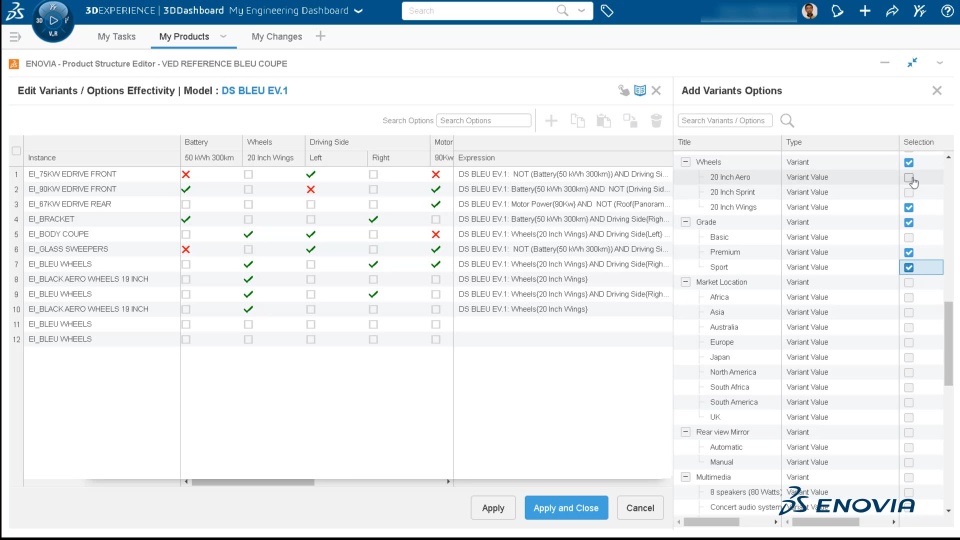Select the North America variant value row
The width and height of the screenshot is (960, 540).
[733, 372]
